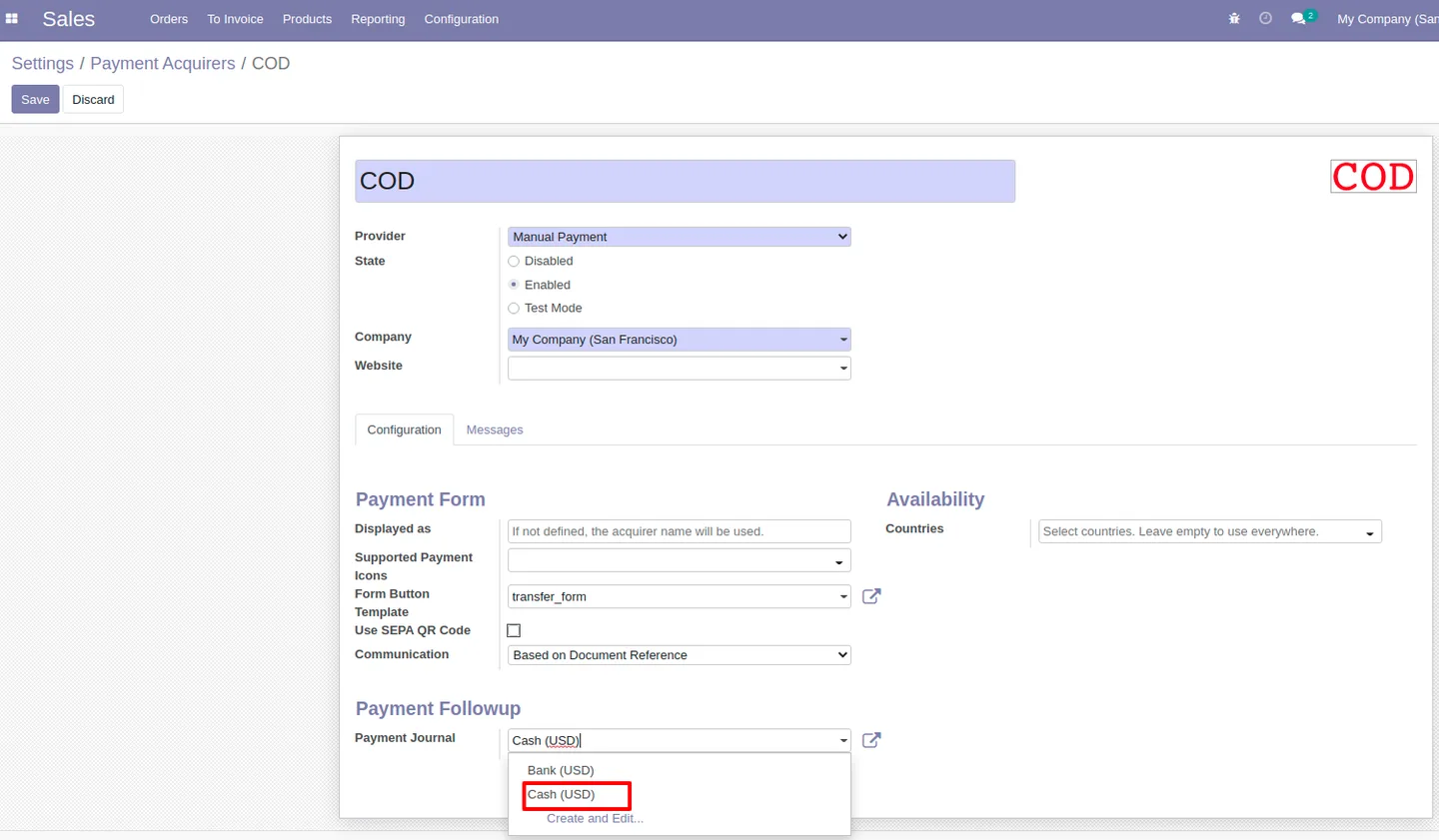Click the COD name input field
The image size is (1439, 840).
click(685, 181)
